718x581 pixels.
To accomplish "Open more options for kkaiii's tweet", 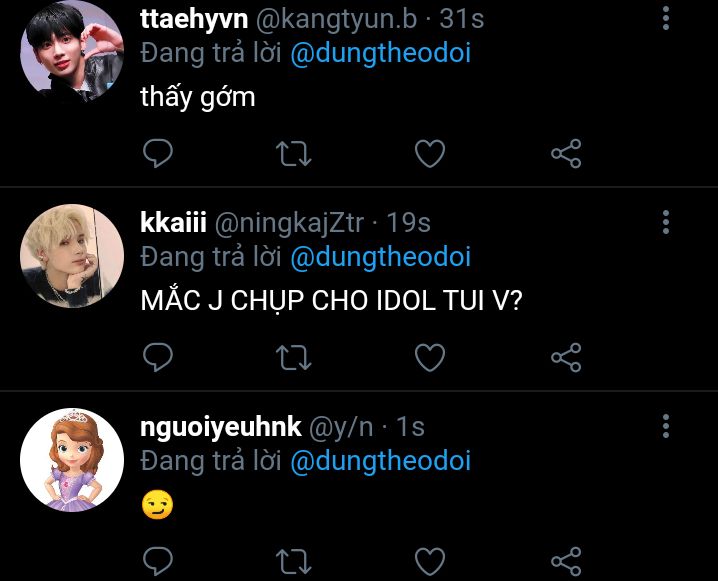I will point(666,223).
